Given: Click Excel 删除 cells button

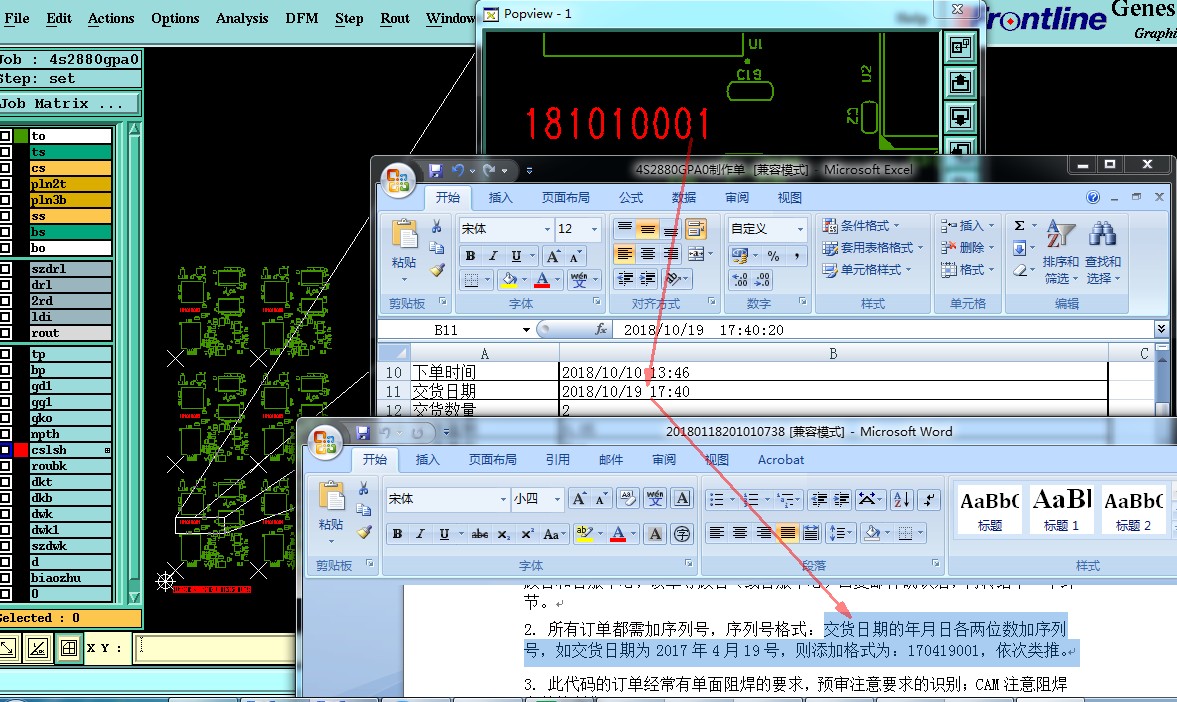Looking at the screenshot, I should [968, 247].
